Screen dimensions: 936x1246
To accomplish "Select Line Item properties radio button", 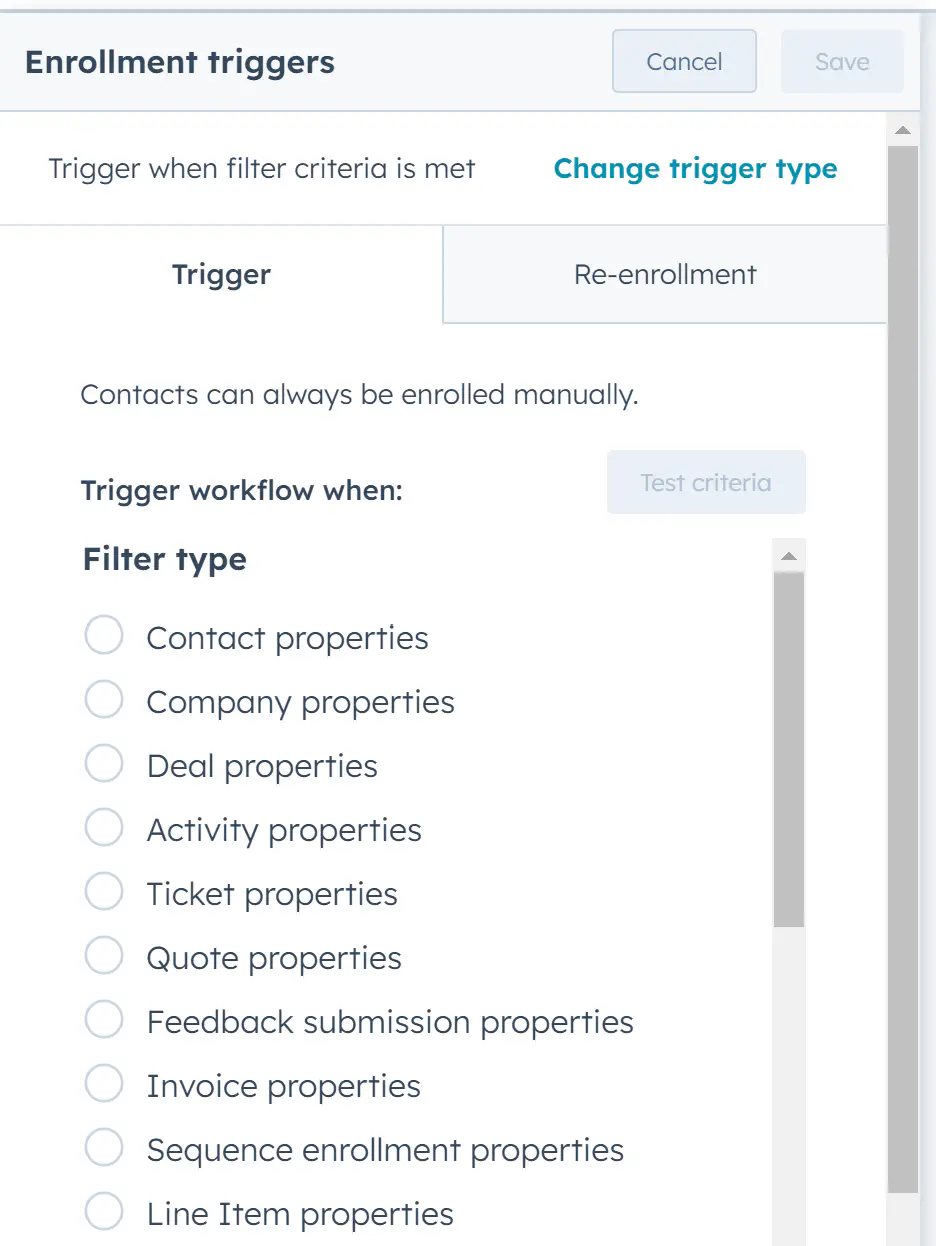I will coord(104,1212).
